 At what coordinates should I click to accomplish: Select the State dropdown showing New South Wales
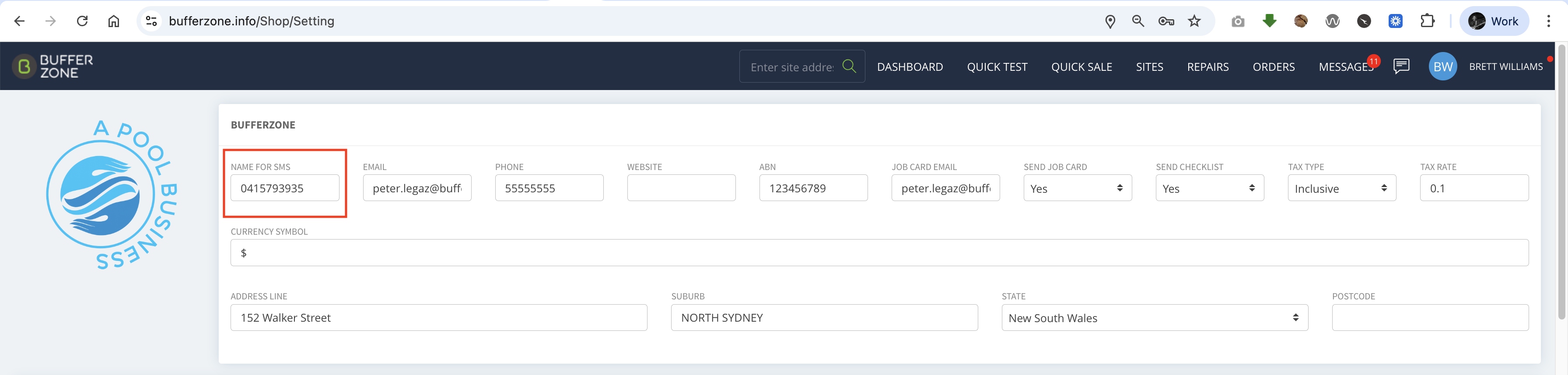pos(1155,318)
